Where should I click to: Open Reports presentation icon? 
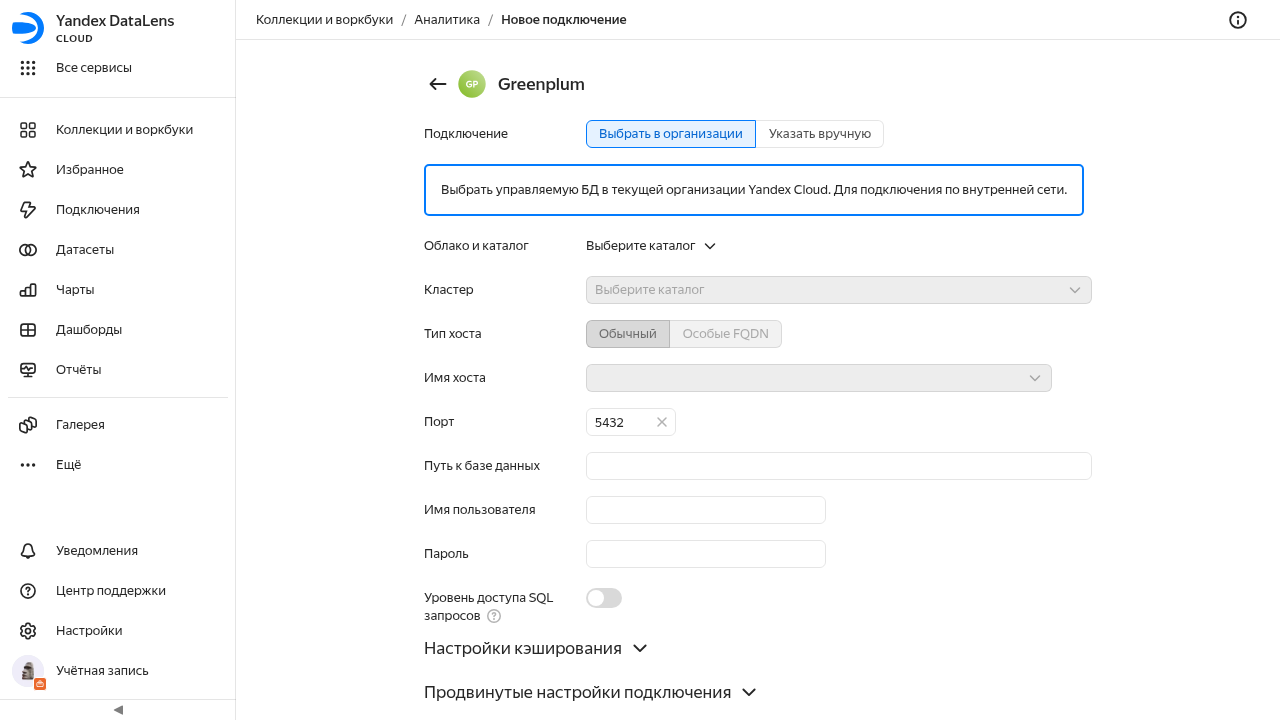point(28,370)
